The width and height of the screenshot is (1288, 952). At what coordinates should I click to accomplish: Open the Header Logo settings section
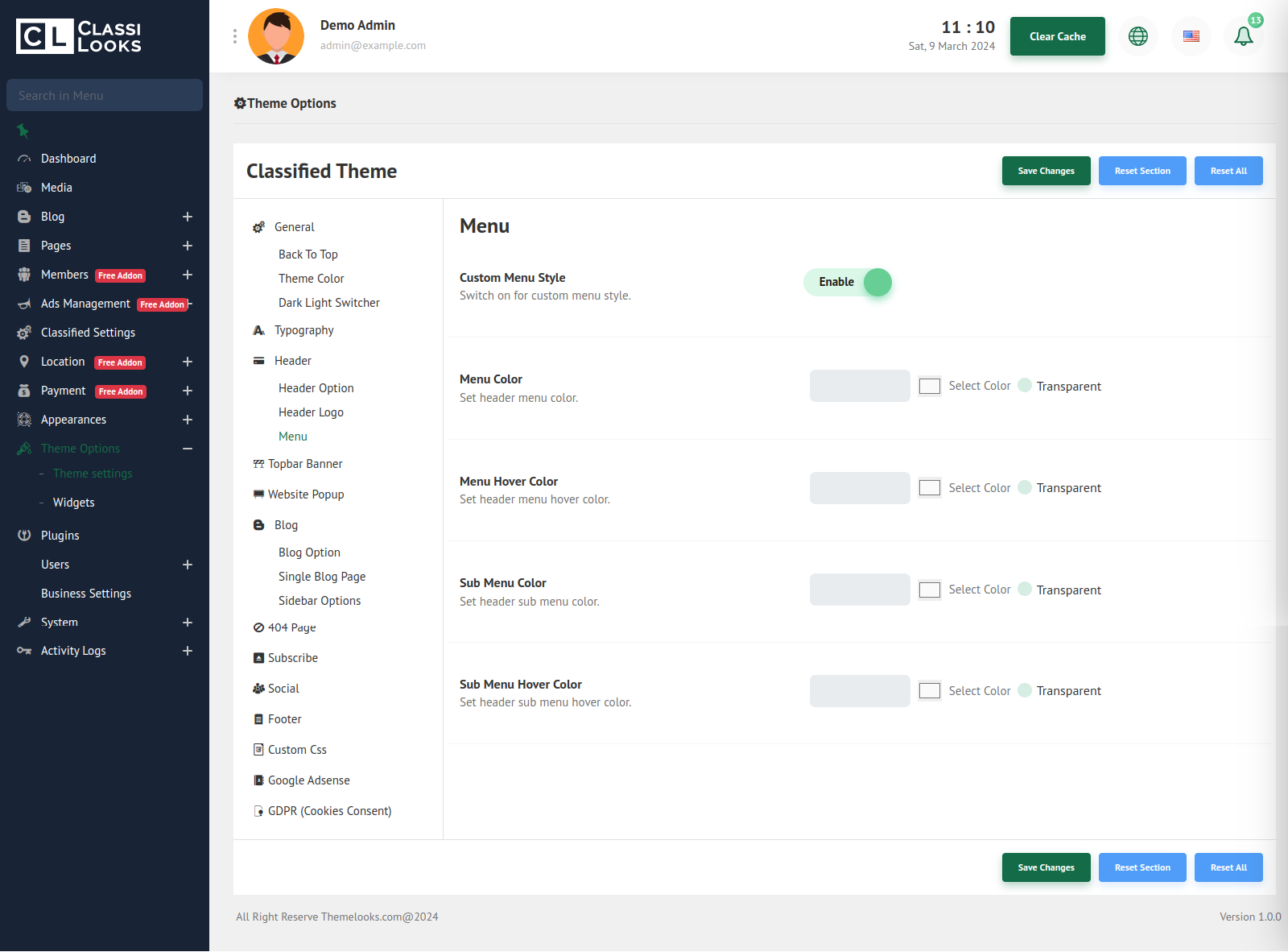coord(311,412)
